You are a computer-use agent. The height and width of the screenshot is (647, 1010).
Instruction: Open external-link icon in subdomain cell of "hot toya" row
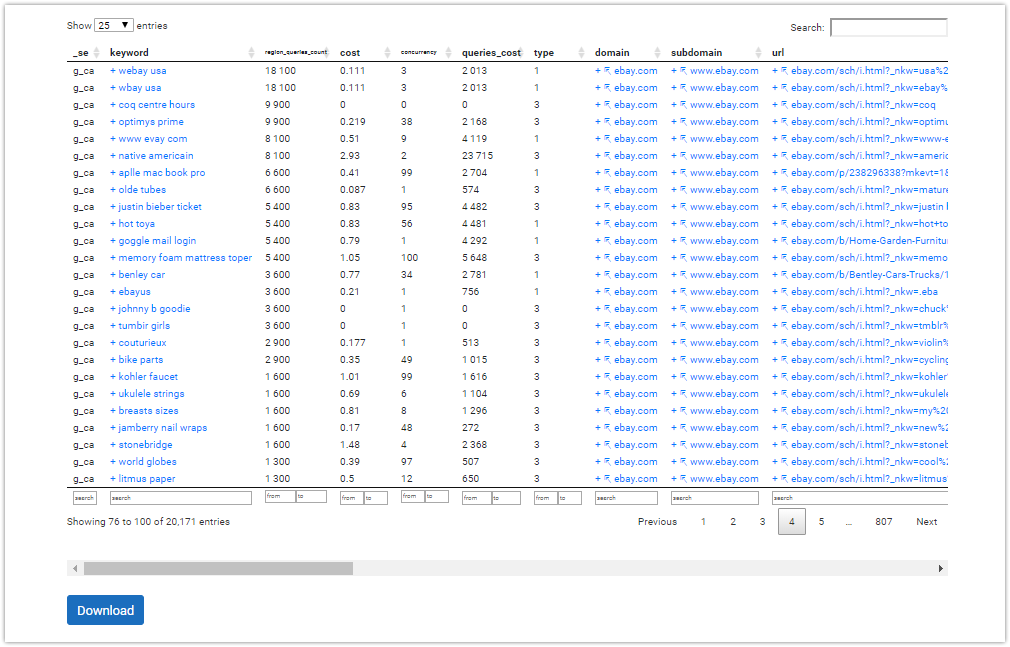pyautogui.click(x=683, y=224)
